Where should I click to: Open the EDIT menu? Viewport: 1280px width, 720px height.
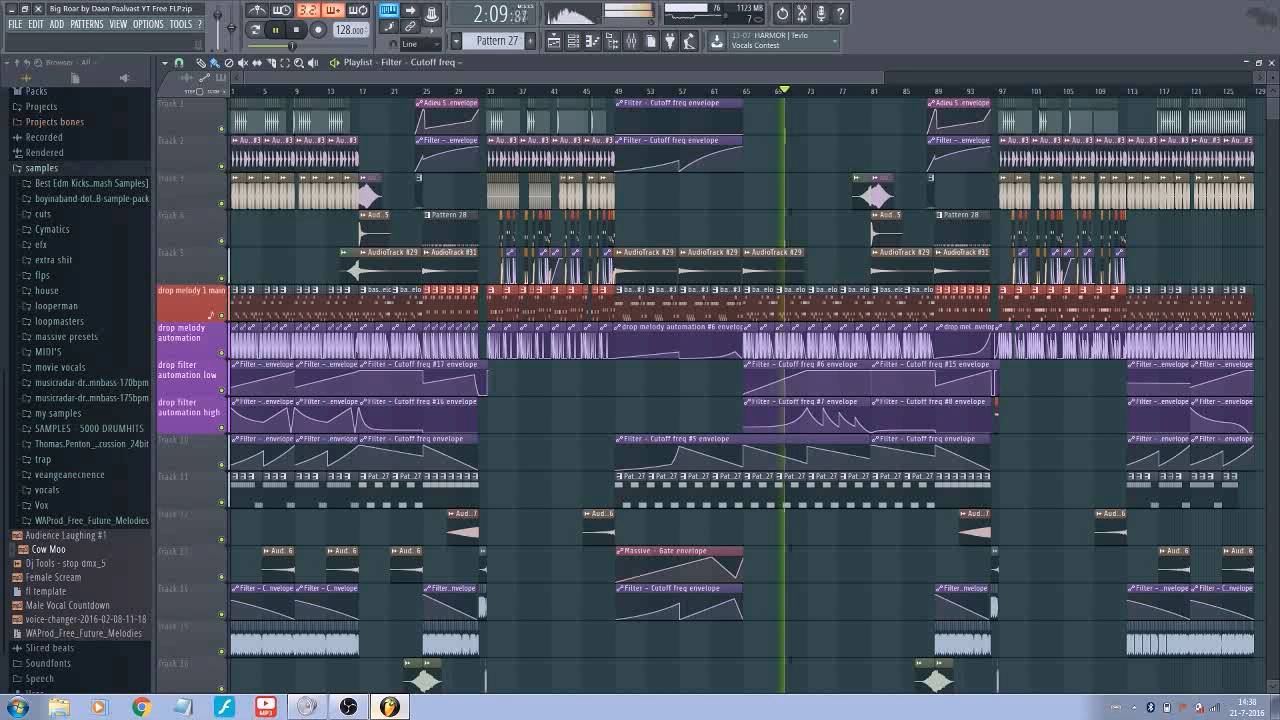36,24
